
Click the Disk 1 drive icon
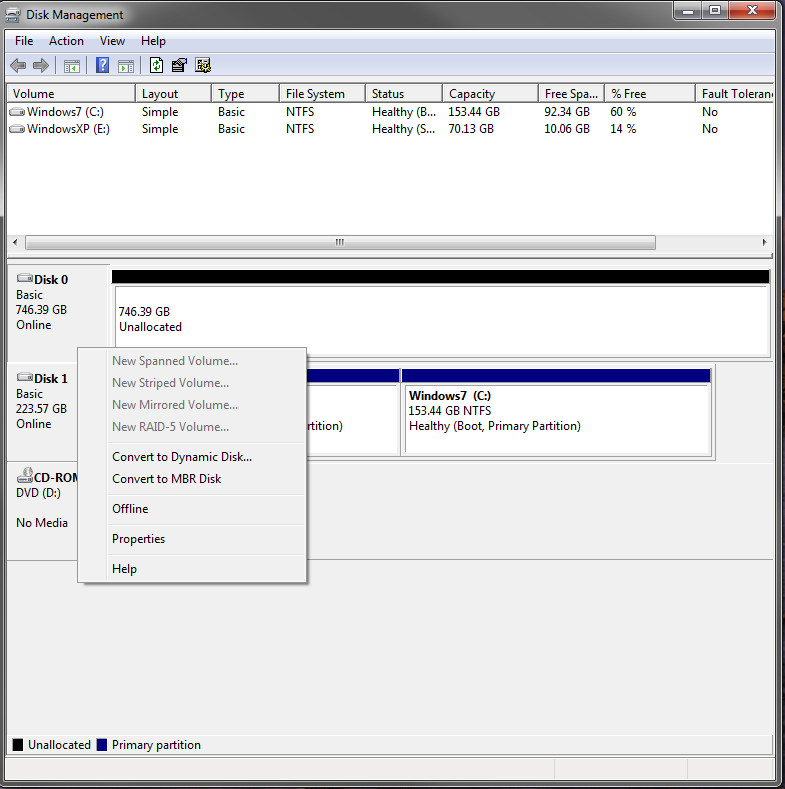[25, 377]
